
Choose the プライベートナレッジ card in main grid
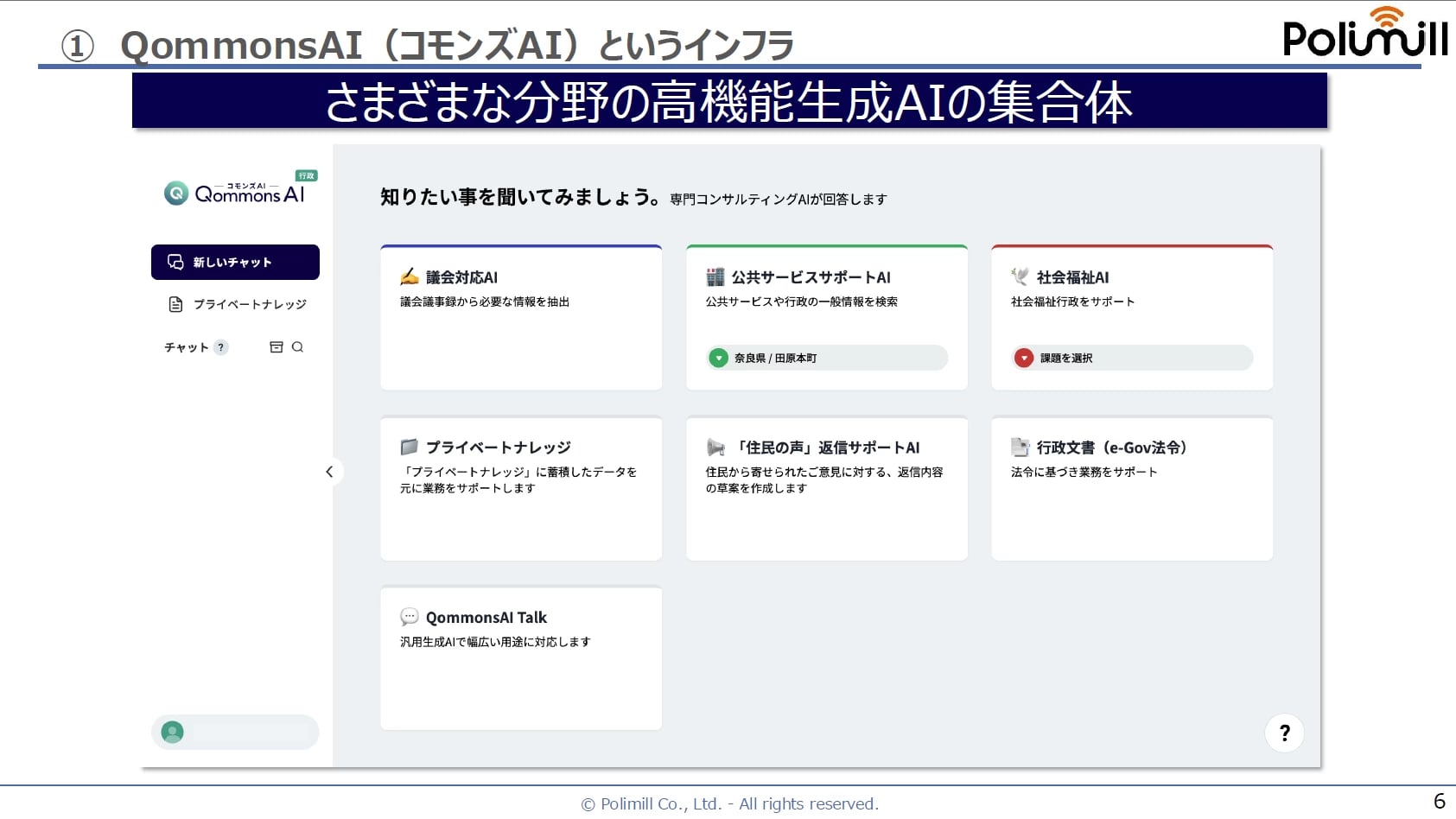521,489
